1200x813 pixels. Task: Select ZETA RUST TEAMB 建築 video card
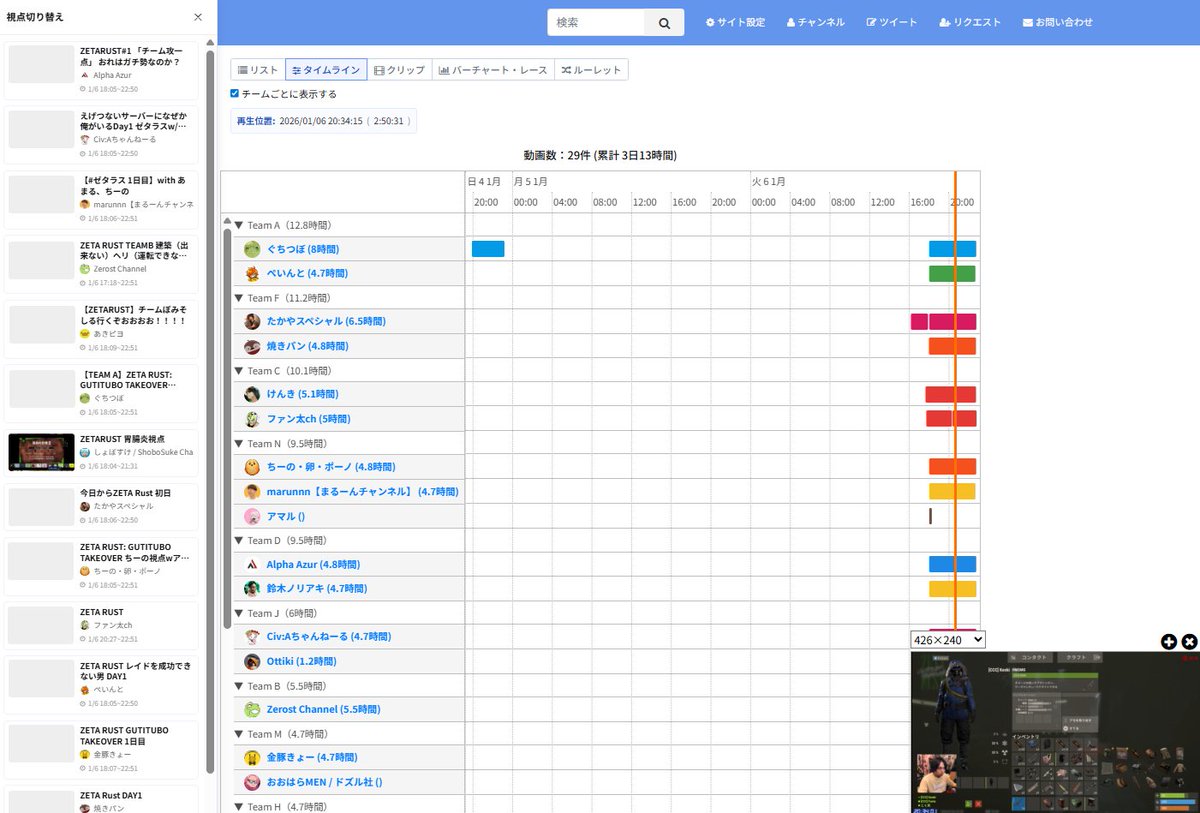(x=103, y=262)
